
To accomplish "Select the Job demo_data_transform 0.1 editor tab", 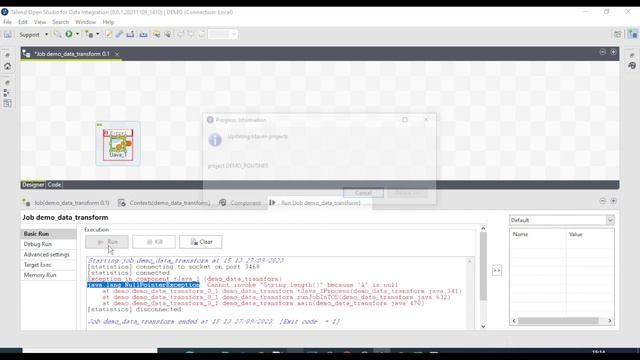I will [71, 54].
